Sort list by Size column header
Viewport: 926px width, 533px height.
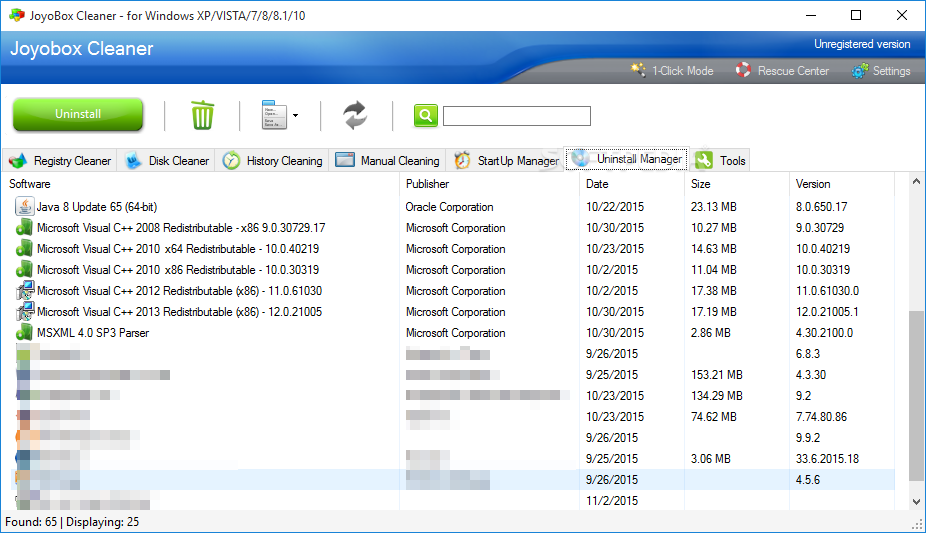pyautogui.click(x=700, y=184)
